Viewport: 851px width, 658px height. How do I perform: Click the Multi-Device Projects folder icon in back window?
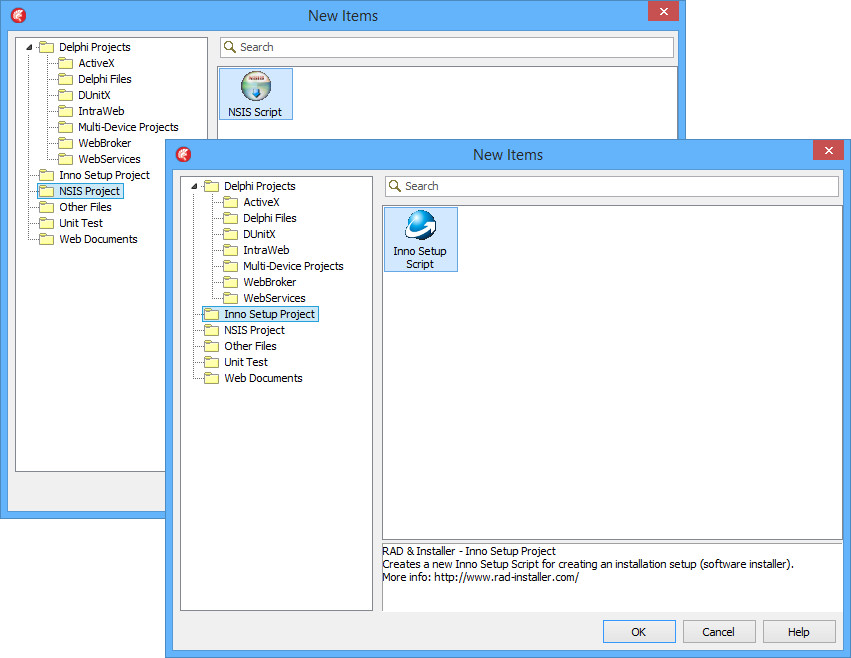[x=66, y=127]
